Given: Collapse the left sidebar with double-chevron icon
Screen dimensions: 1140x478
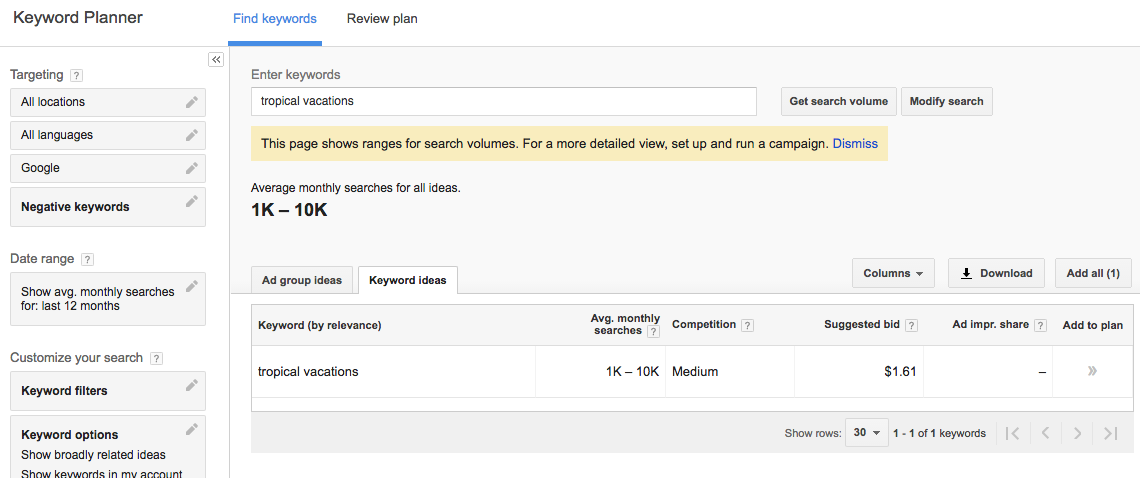Looking at the screenshot, I should (x=216, y=60).
